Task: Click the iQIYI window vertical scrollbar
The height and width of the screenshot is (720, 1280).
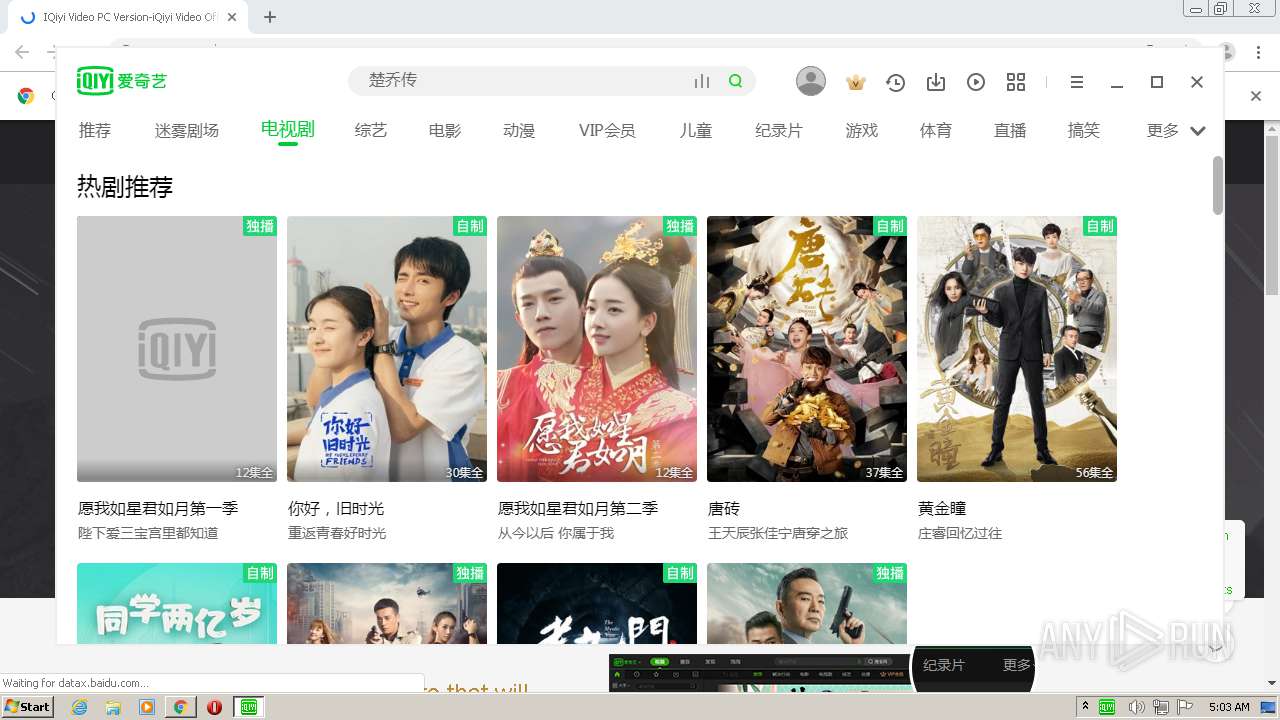Action: (x=1217, y=186)
